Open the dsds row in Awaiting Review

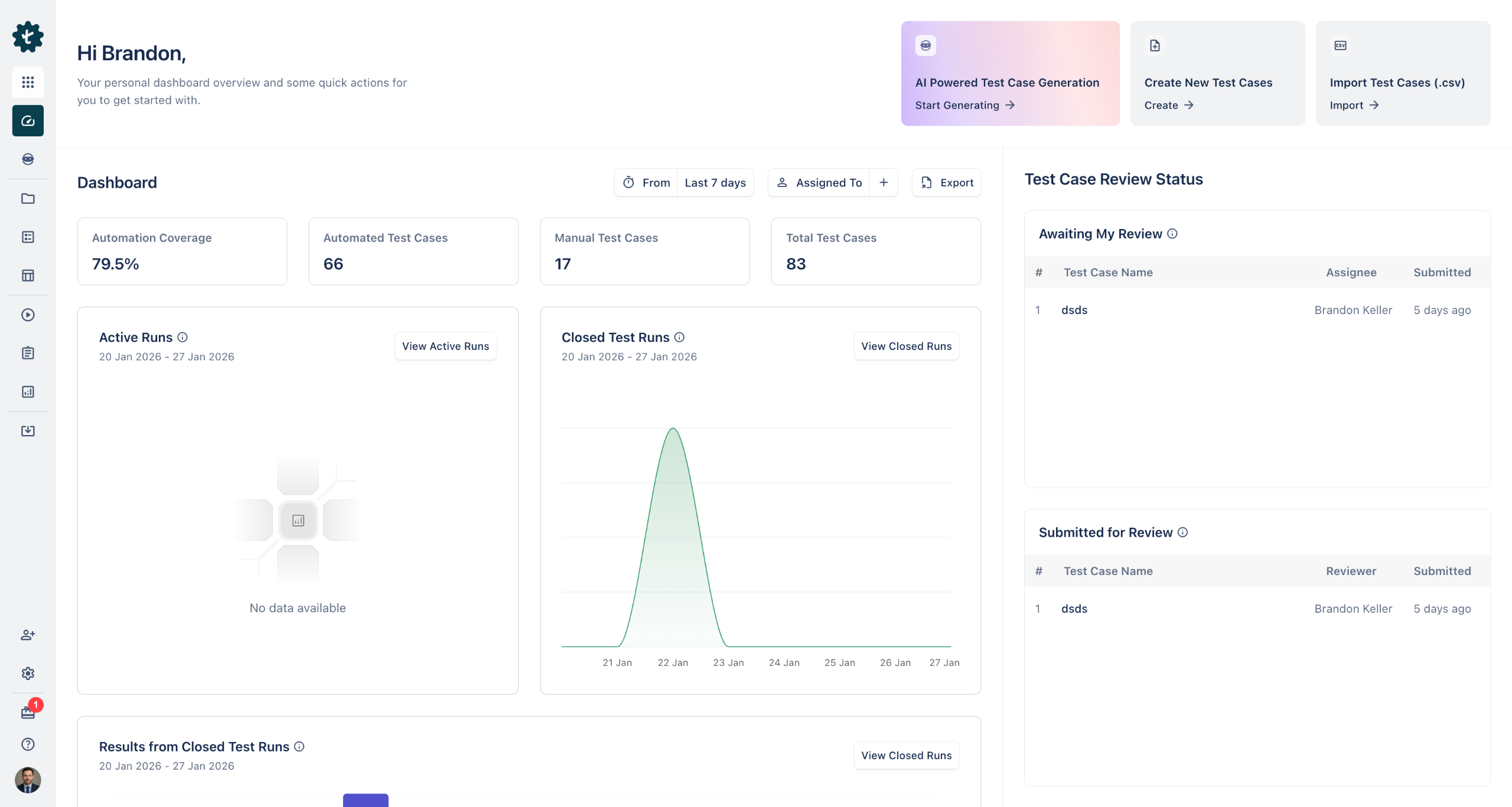[1074, 310]
